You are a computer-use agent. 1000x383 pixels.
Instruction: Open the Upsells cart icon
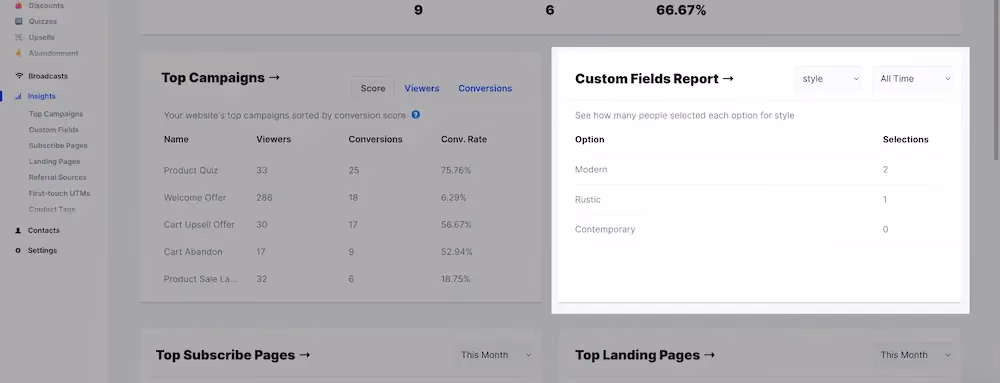pyautogui.click(x=18, y=37)
